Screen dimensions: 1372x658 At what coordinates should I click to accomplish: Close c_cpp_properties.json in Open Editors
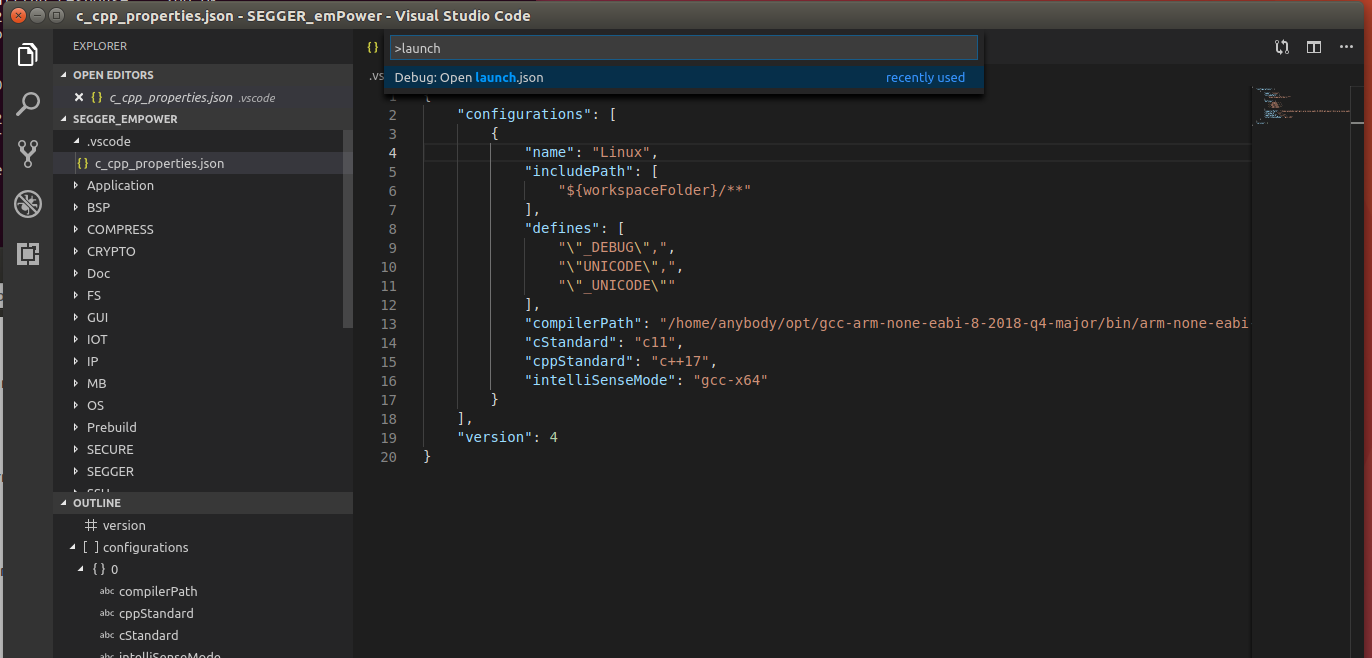[x=79, y=97]
